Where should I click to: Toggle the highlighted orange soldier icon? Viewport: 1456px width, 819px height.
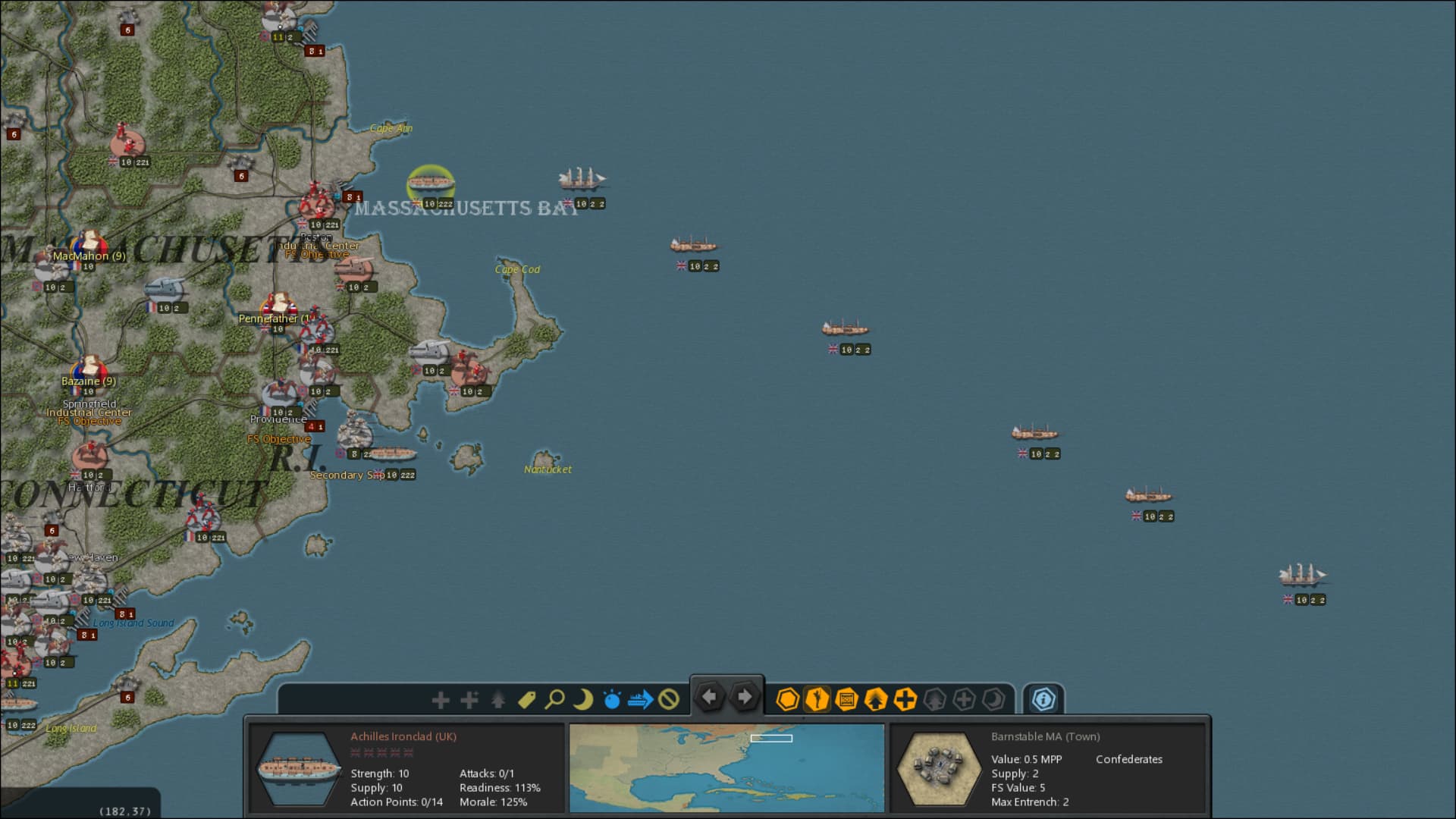817,699
